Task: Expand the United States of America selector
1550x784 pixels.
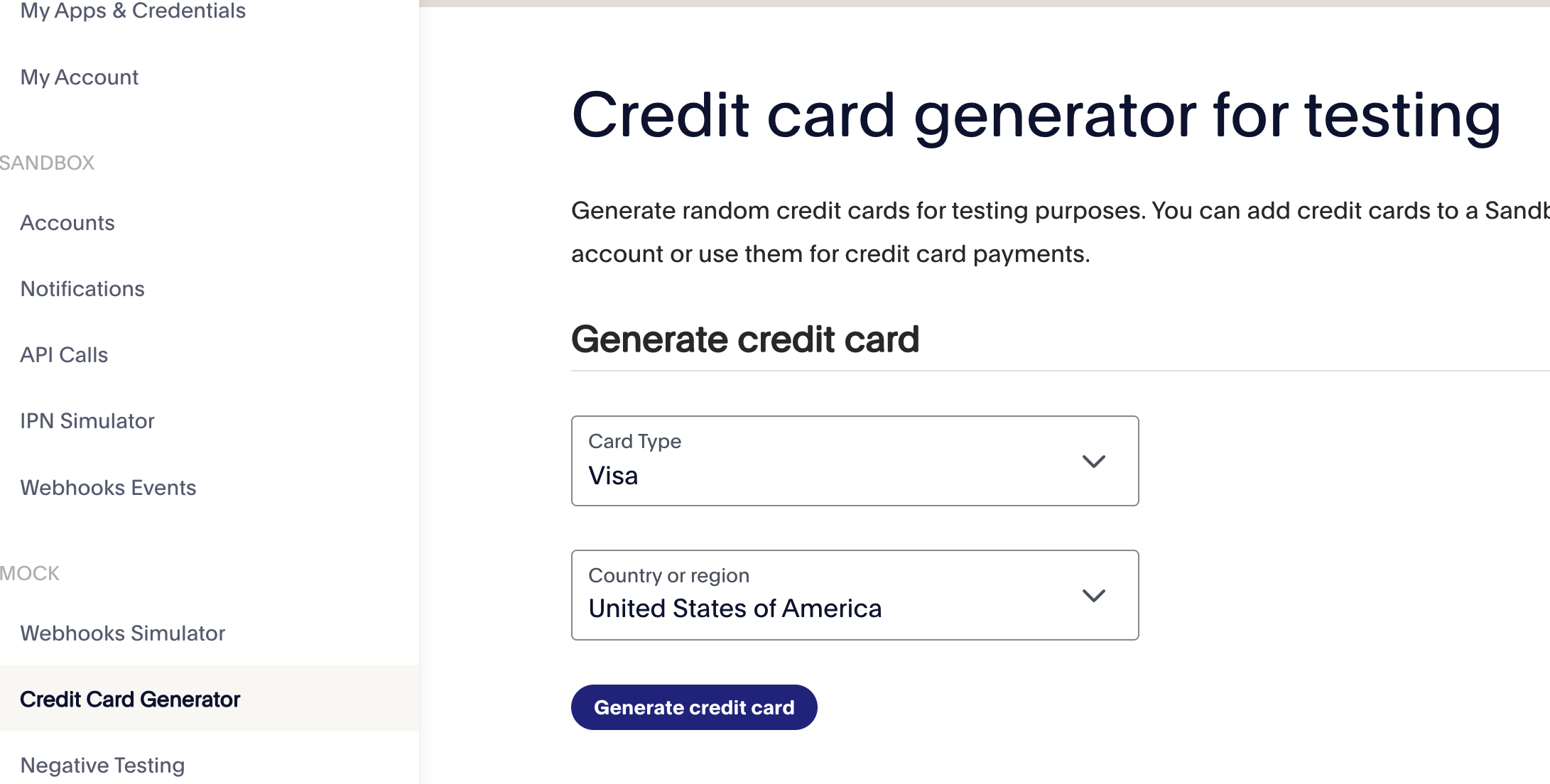Action: [x=854, y=595]
